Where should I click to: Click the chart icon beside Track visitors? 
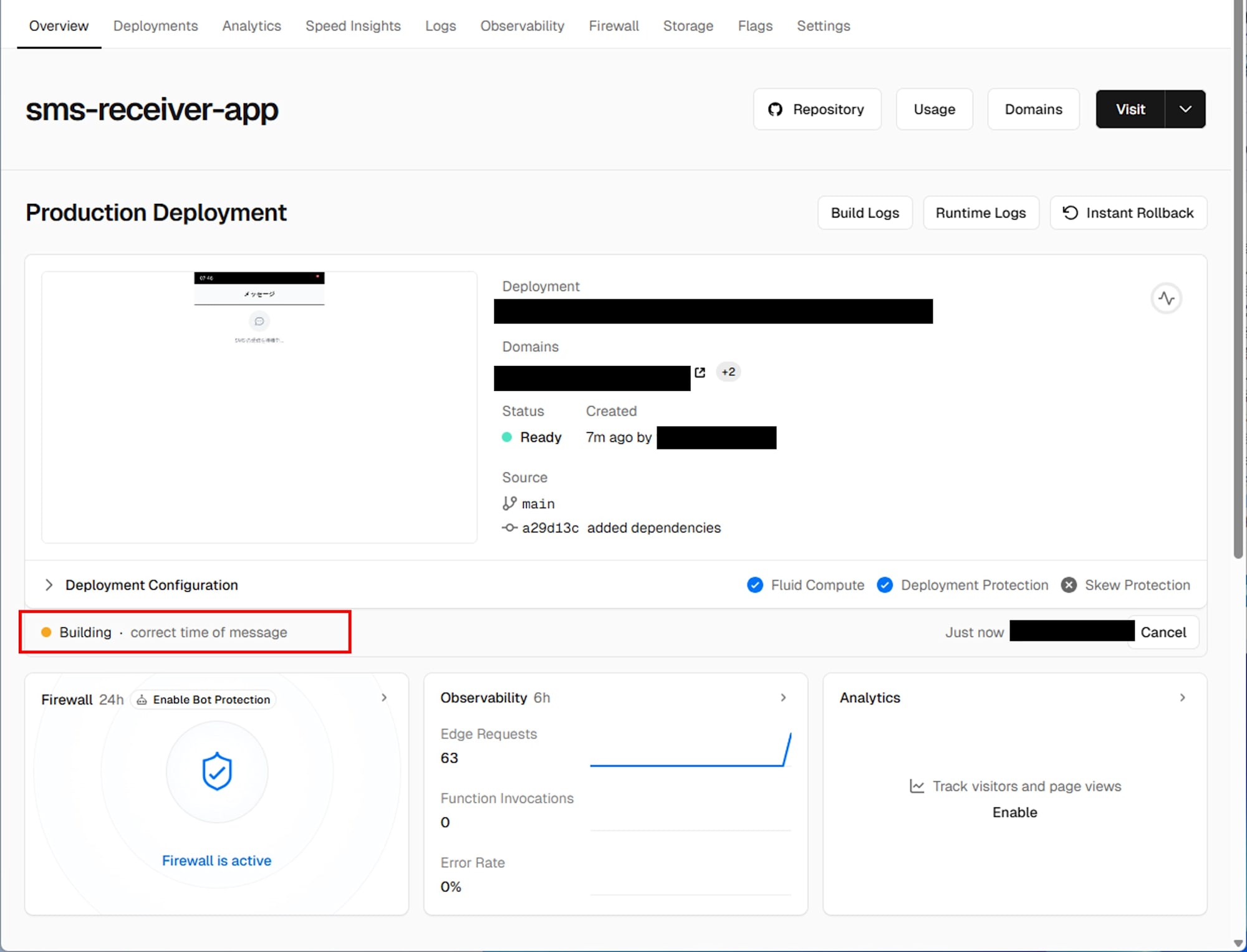pyautogui.click(x=917, y=786)
